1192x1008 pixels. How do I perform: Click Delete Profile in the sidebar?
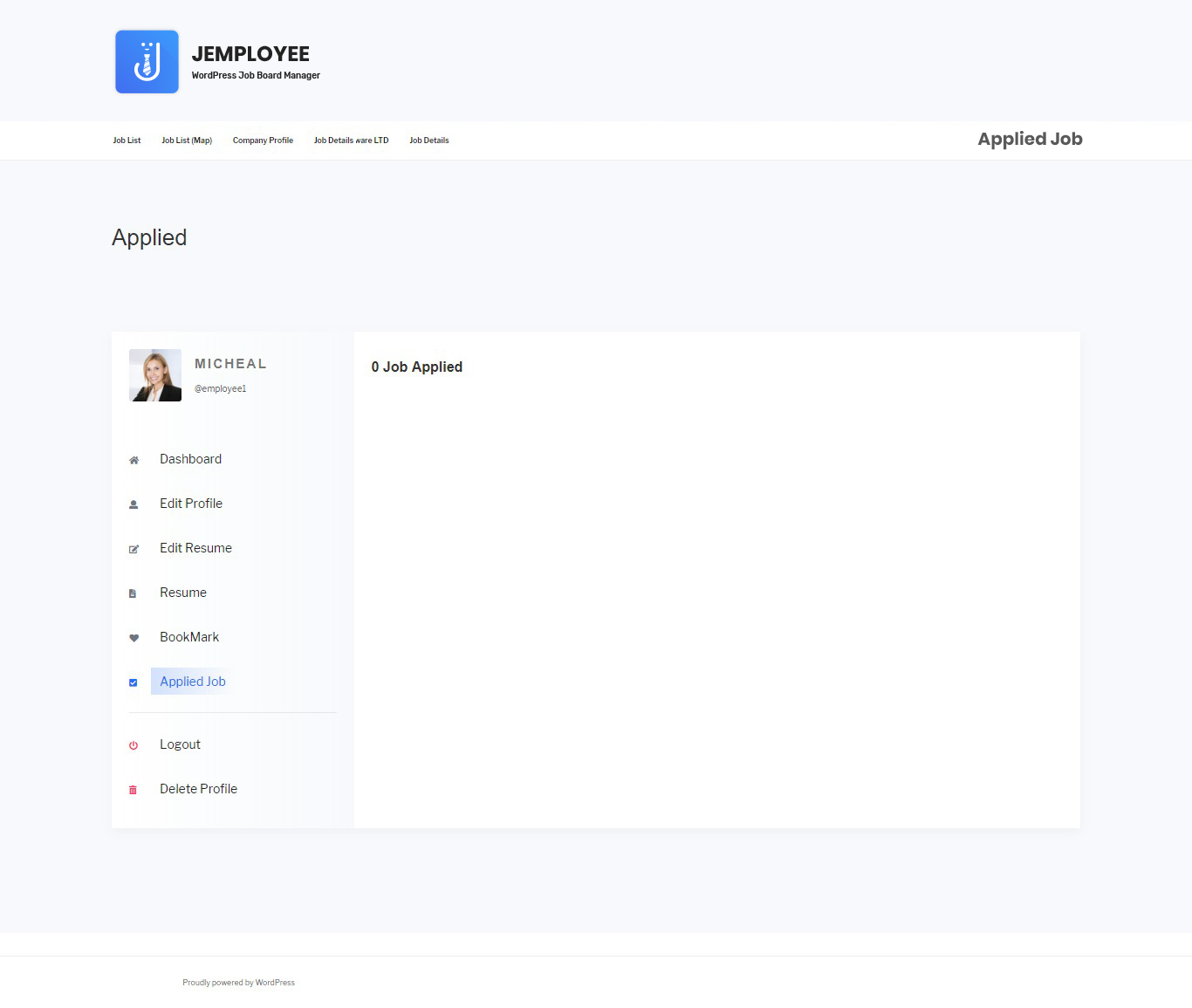198,789
